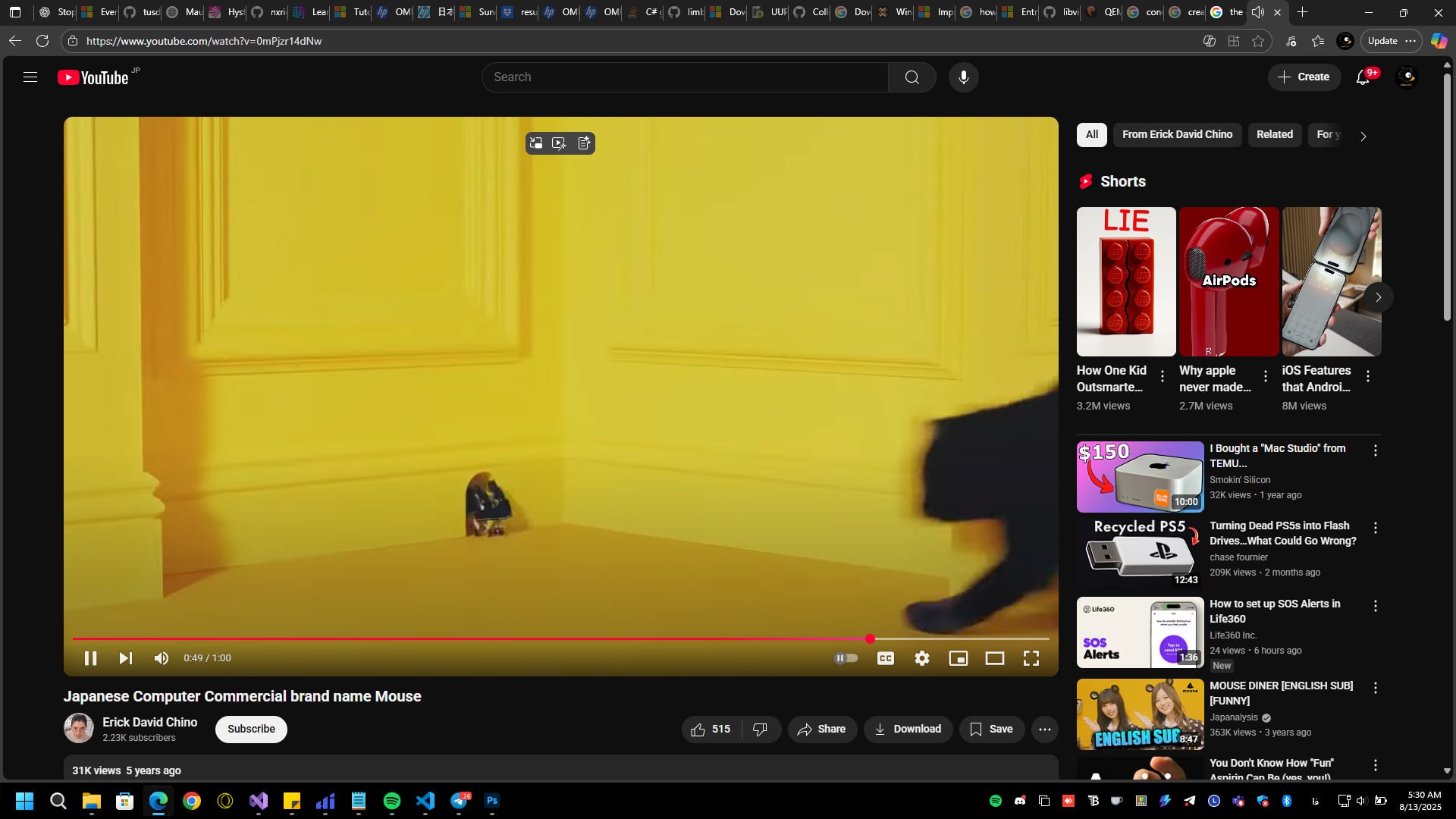
Task: Open more actions menu beside Save
Action: [x=1044, y=730]
